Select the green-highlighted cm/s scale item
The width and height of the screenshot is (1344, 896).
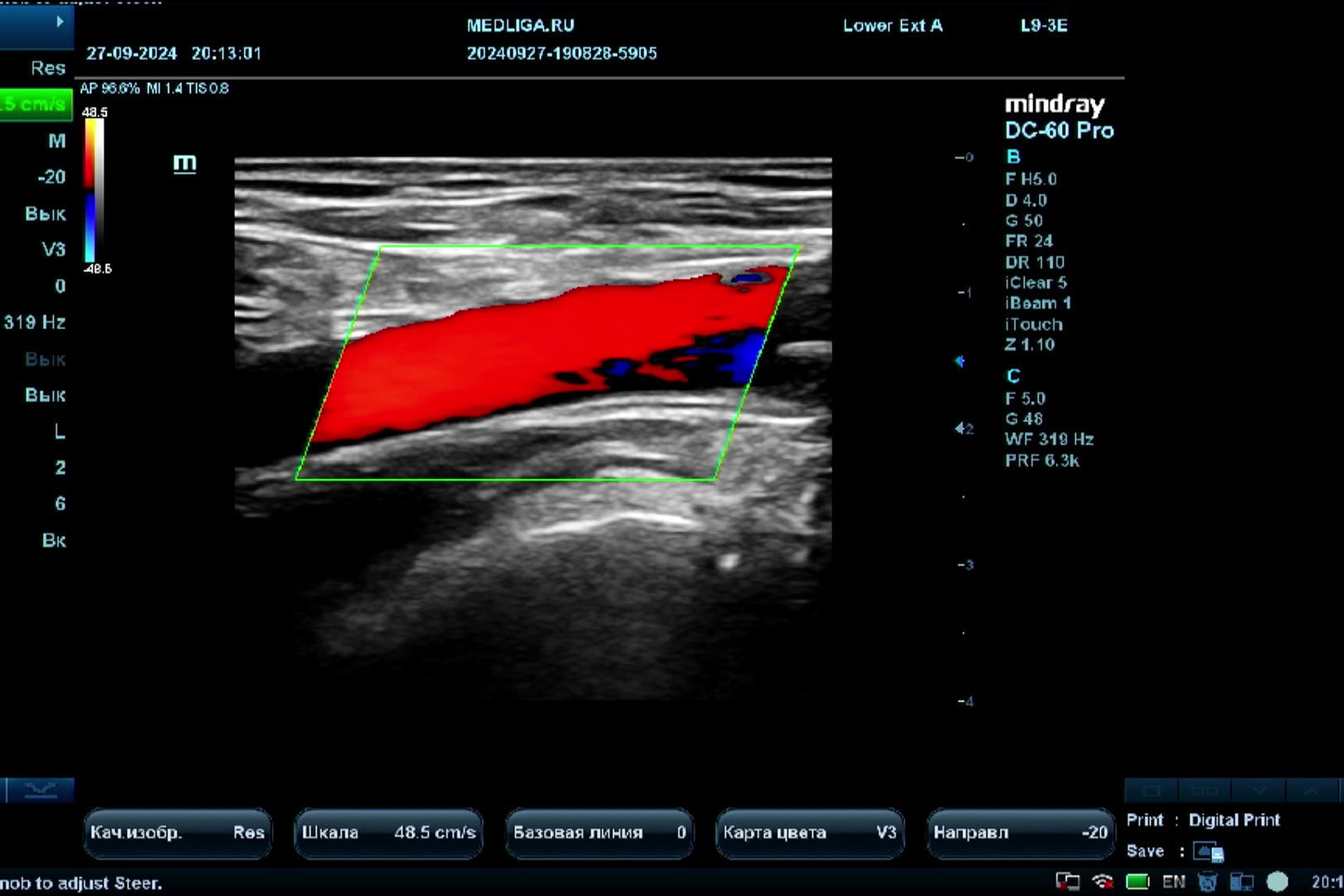coord(35,104)
